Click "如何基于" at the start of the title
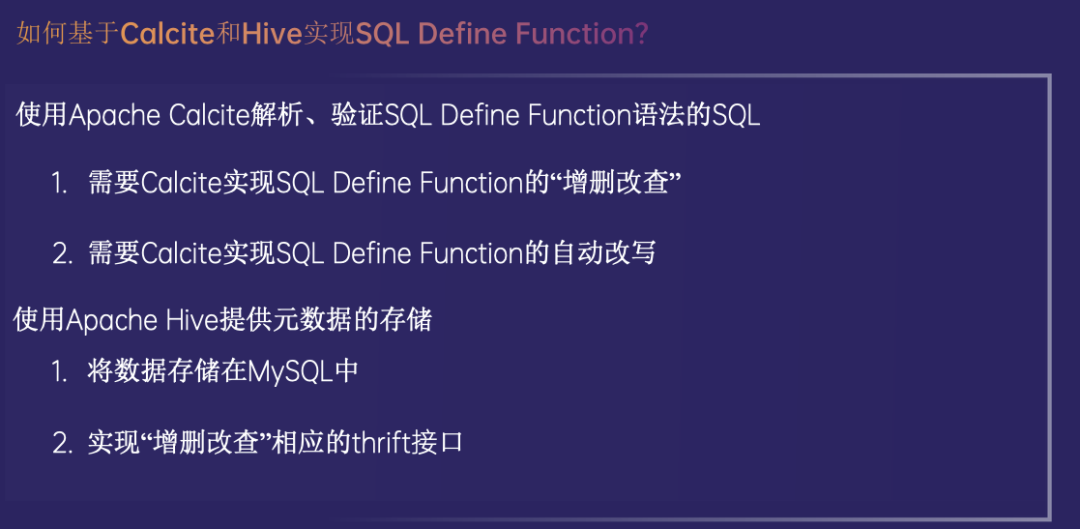1080x529 pixels. (x=67, y=35)
